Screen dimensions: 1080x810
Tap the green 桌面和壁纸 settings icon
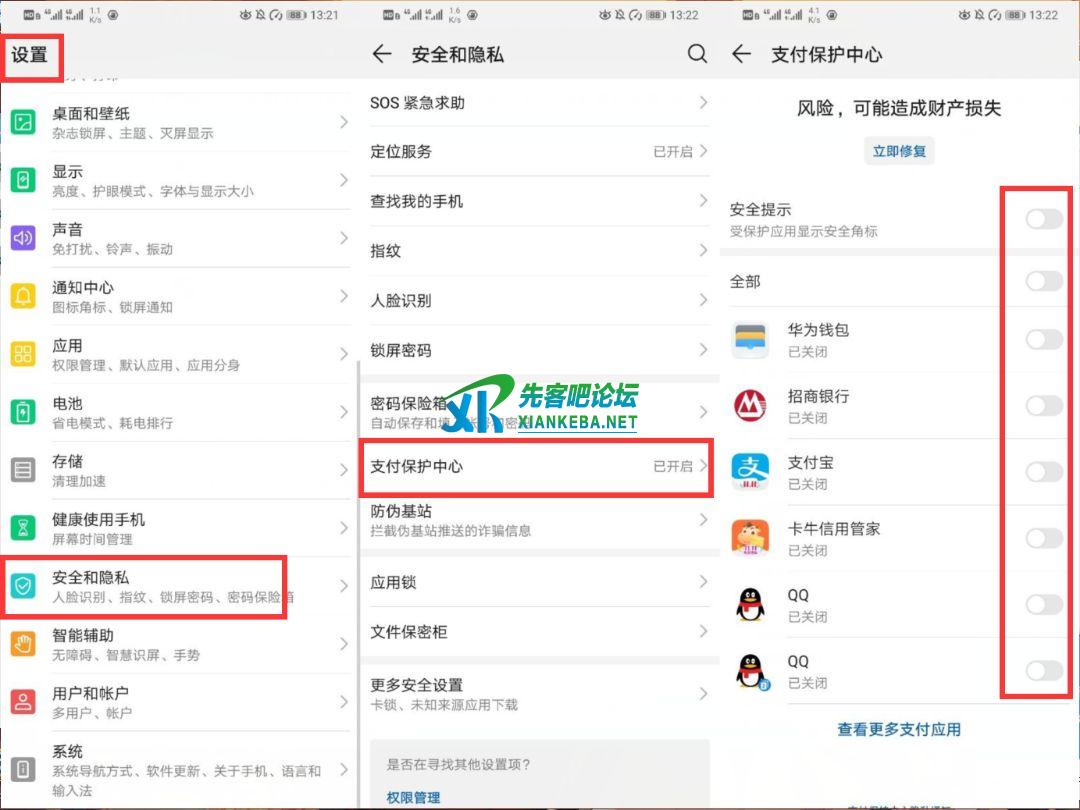pos(22,122)
